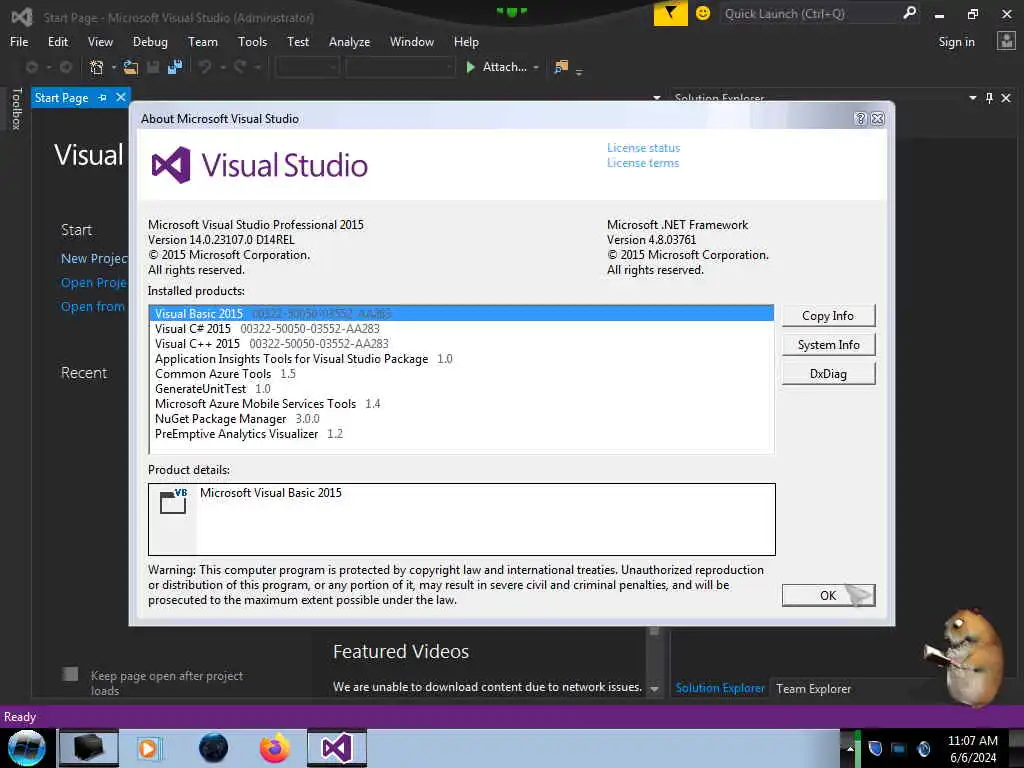Open the Undo history dropdown arrow
This screenshot has height=768, width=1024.
tap(223, 67)
